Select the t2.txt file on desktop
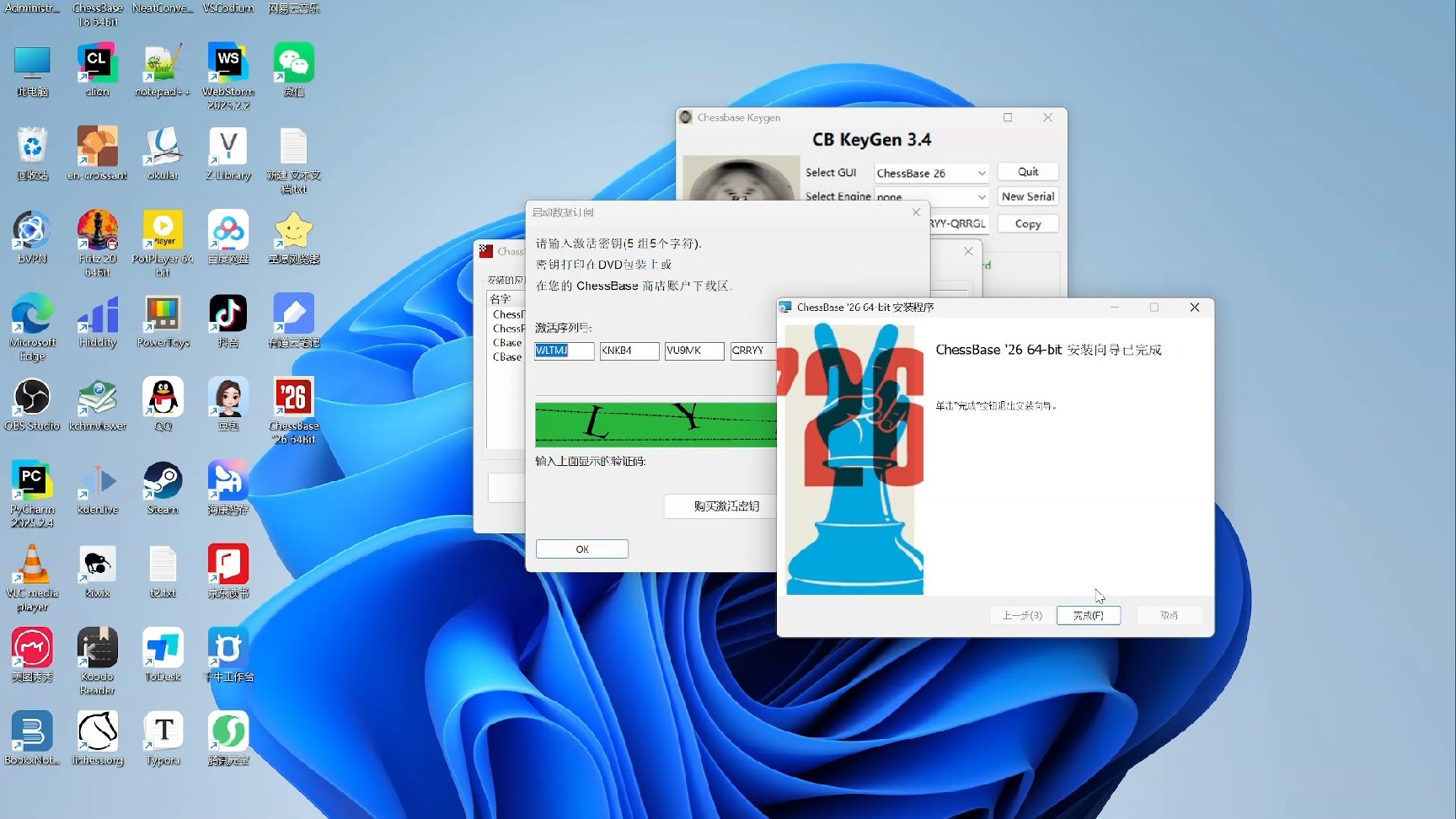 click(163, 571)
